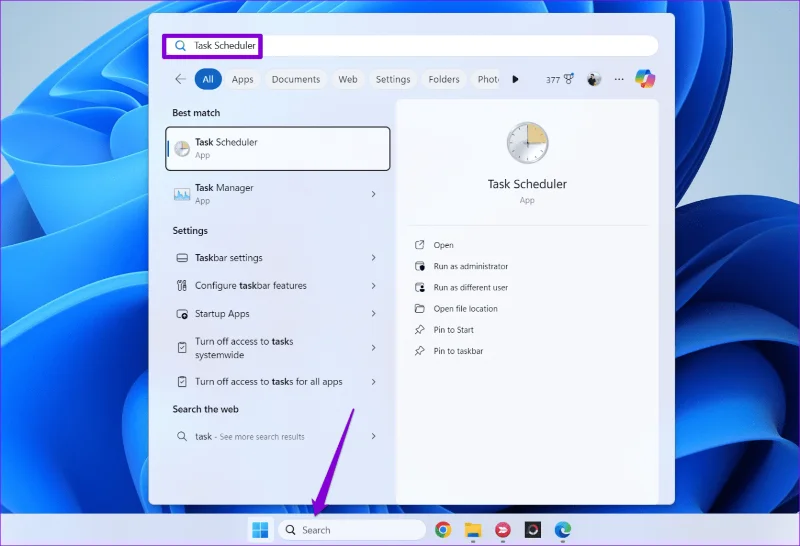Image resolution: width=800 pixels, height=546 pixels.
Task: Expand Turn off access systemwide chevron
Action: pyautogui.click(x=373, y=348)
